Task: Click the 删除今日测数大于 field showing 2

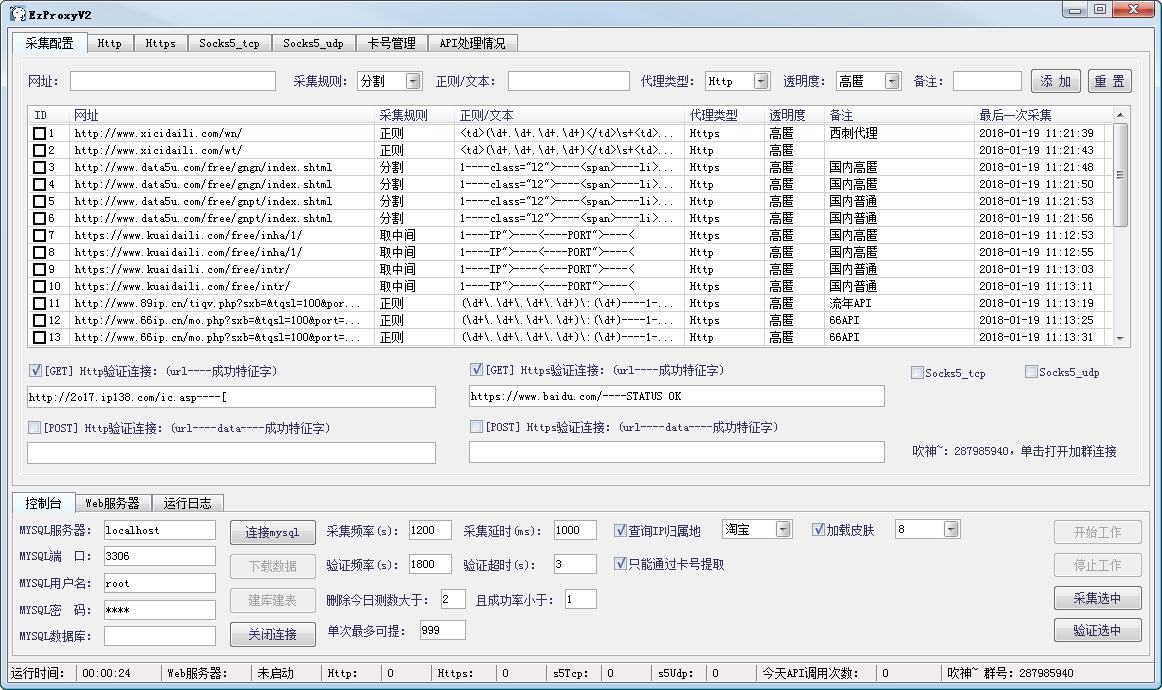Action: tap(453, 599)
